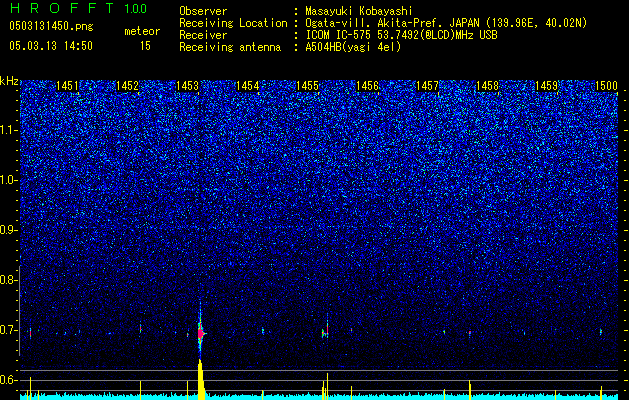Viewport: 629px width, 400px height.
Task: Click the large red meteor echo at 1453
Action: (x=201, y=333)
